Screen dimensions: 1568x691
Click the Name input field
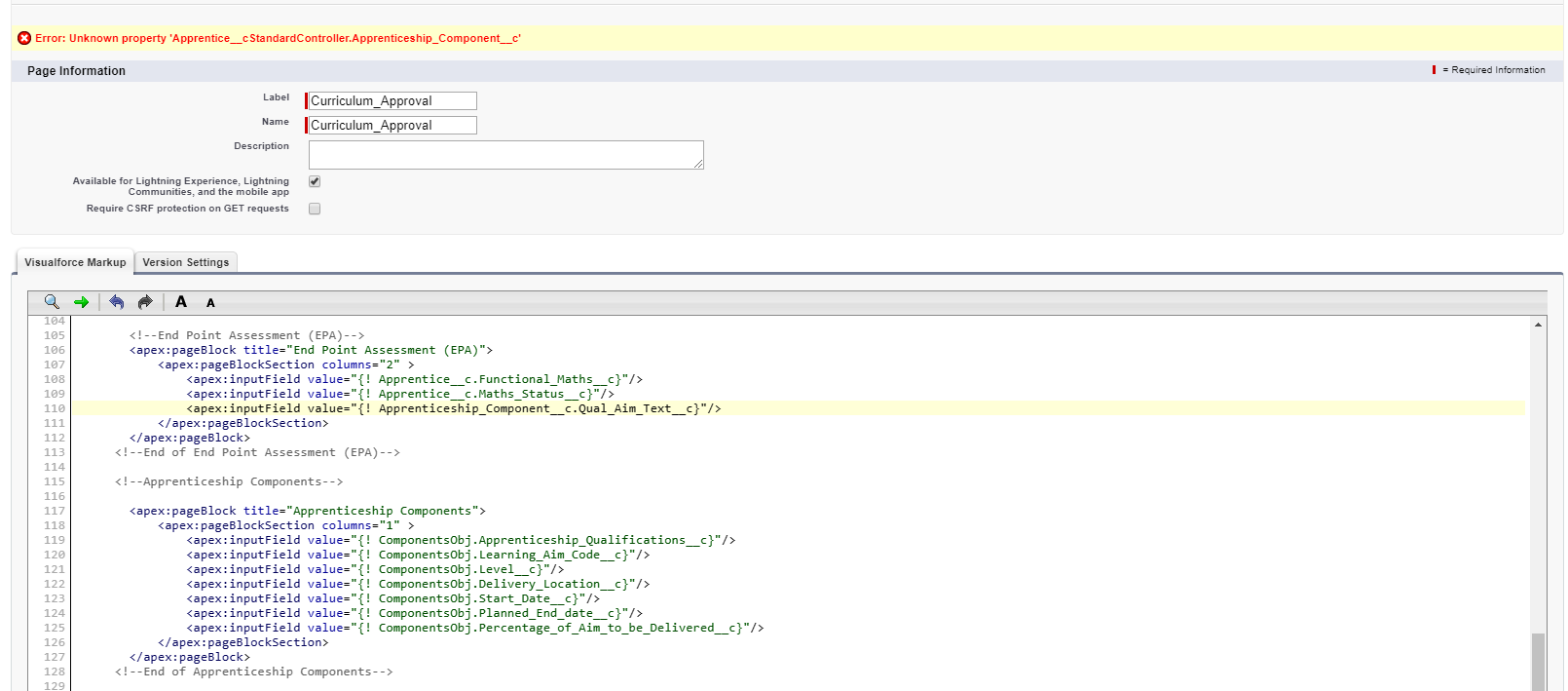(x=392, y=126)
